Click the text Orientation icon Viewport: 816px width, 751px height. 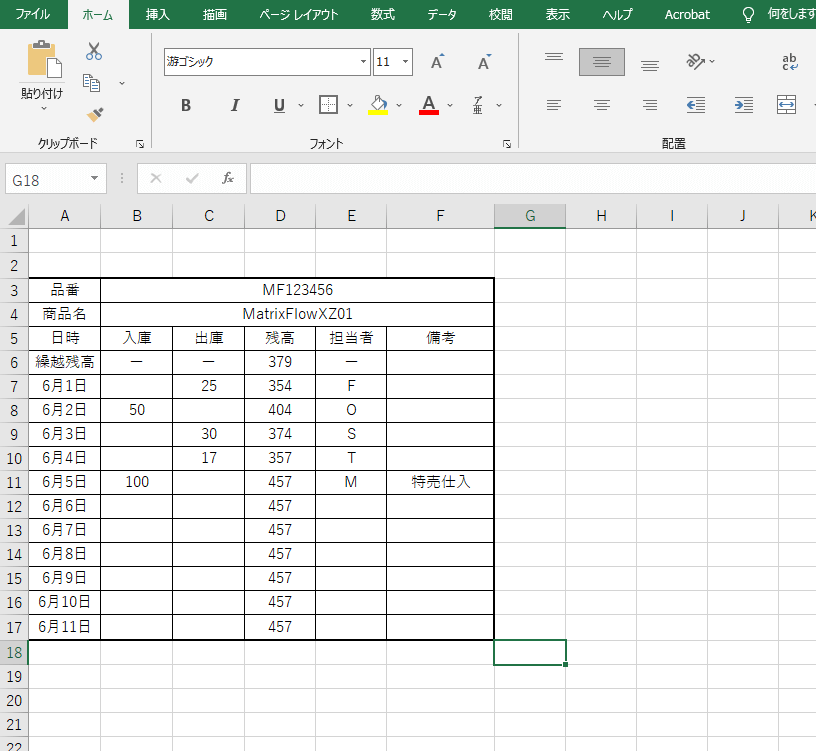(695, 62)
